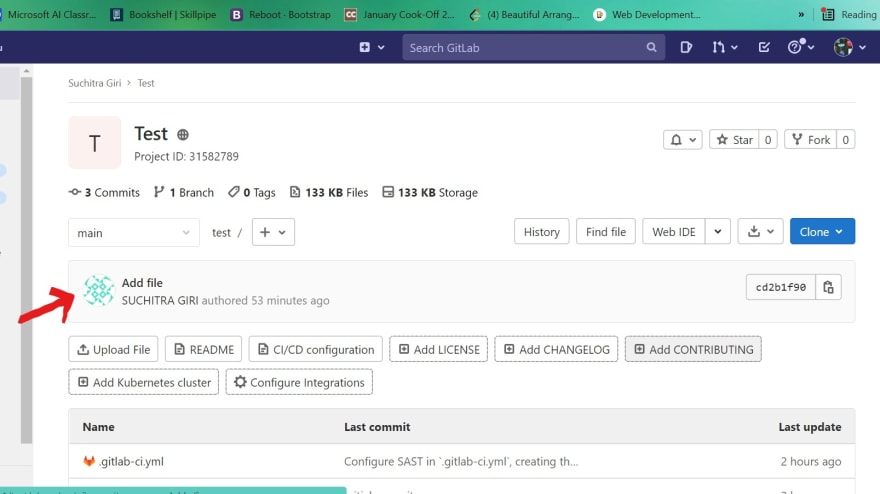The width and height of the screenshot is (880, 494).
Task: Open the Clone dropdown button
Action: coord(822,231)
